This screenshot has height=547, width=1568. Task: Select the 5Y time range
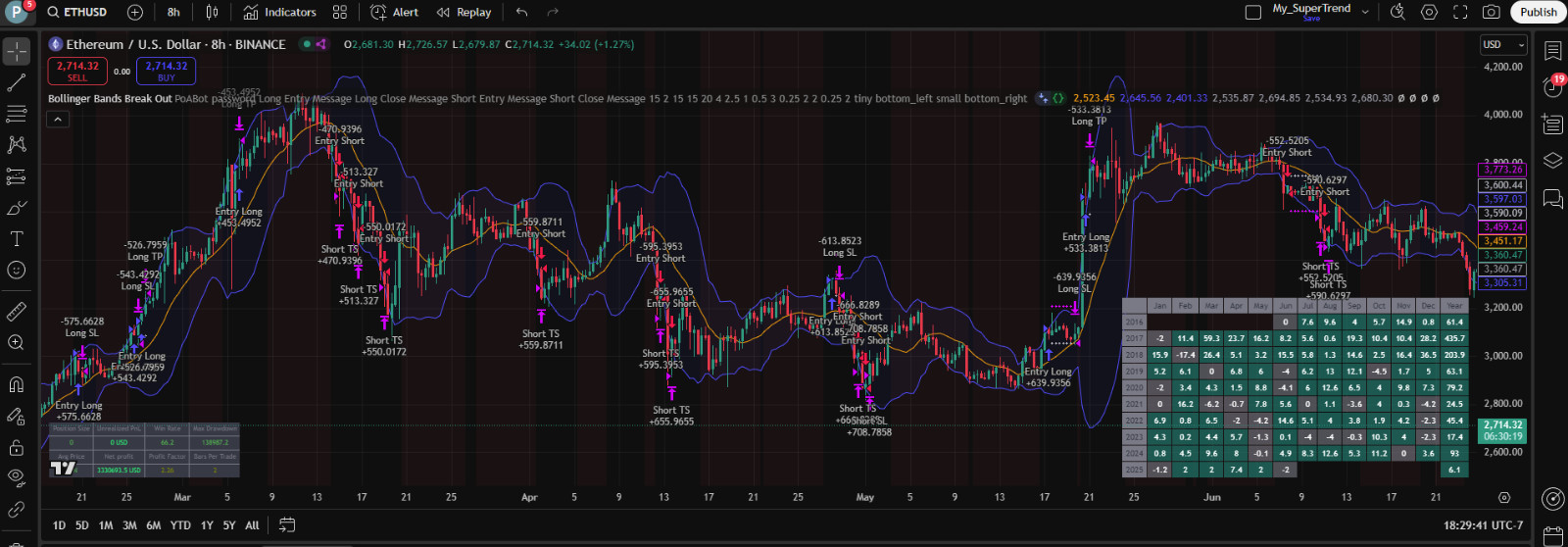pos(229,525)
